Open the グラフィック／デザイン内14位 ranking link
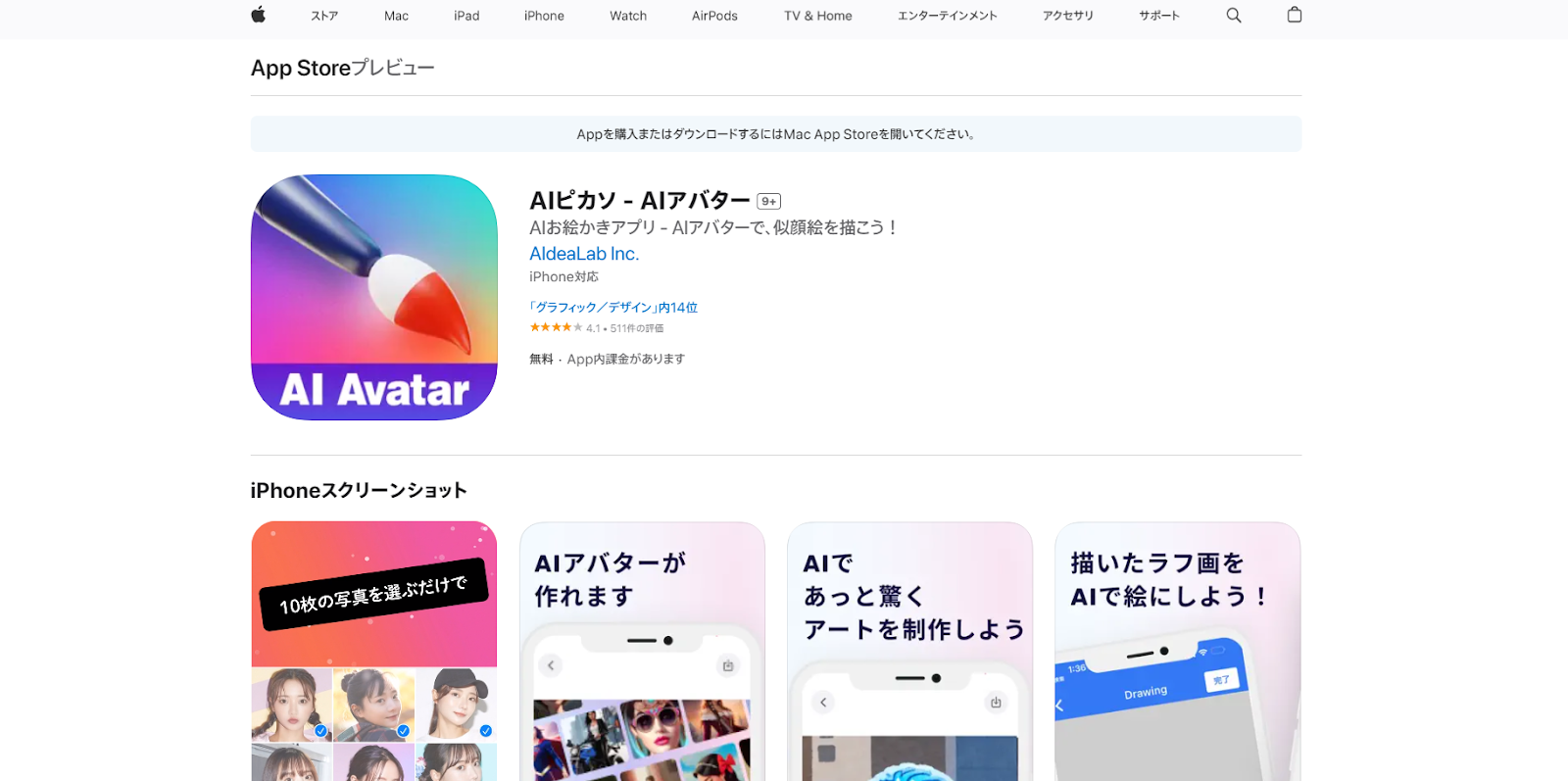Image resolution: width=1568 pixels, height=781 pixels. click(613, 308)
